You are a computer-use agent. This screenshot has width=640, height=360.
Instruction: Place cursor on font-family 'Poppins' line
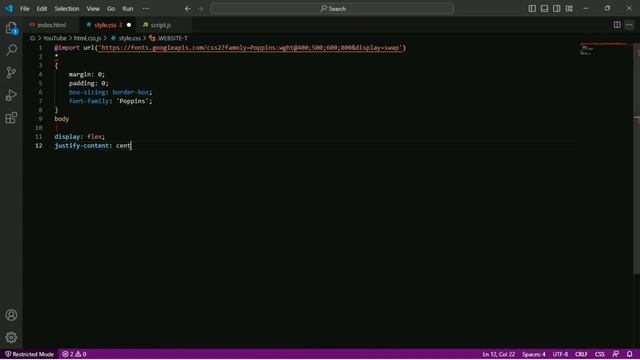click(x=110, y=101)
